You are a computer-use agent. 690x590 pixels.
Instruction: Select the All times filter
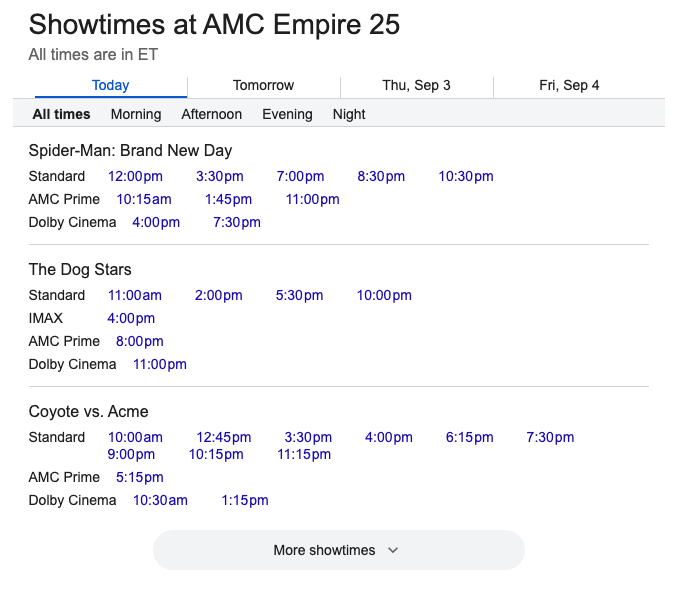62,114
